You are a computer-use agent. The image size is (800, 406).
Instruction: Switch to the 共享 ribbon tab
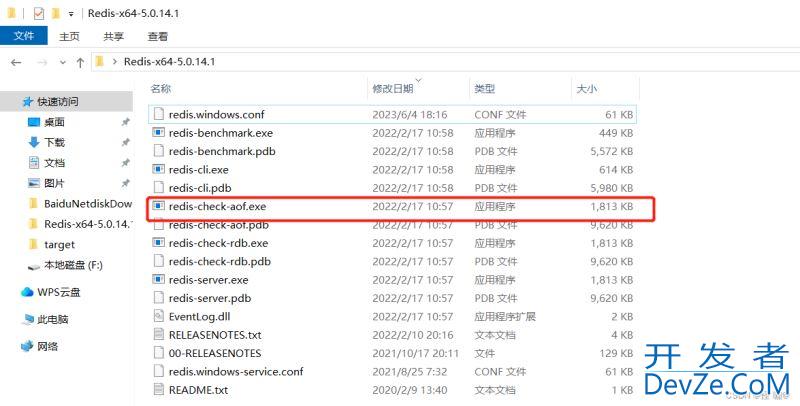113,36
